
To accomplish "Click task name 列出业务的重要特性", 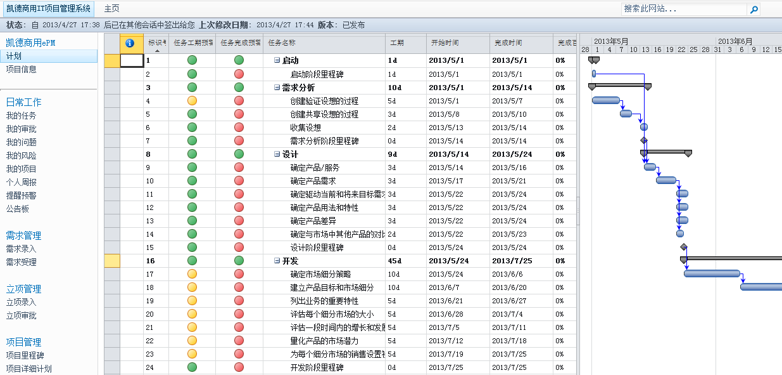I will coord(324,301).
